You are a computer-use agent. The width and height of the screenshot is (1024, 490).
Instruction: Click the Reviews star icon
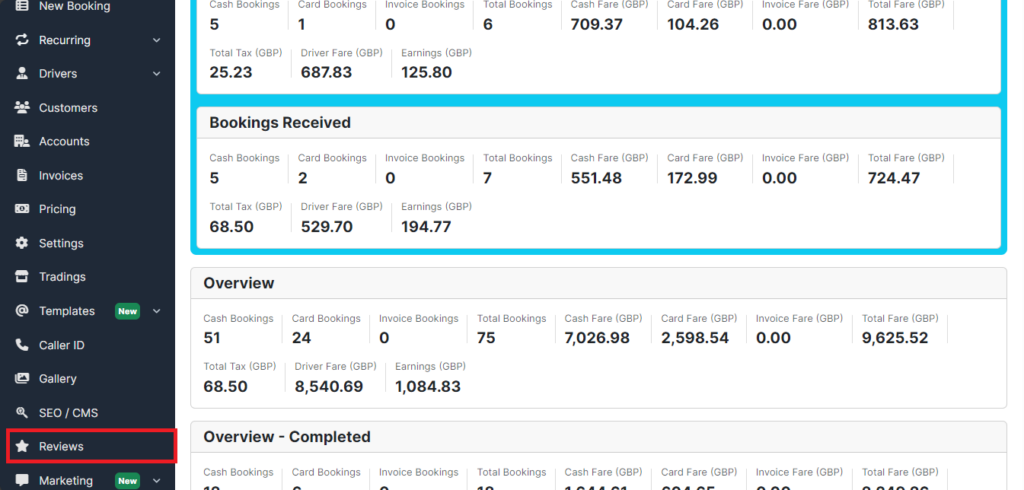click(x=22, y=447)
